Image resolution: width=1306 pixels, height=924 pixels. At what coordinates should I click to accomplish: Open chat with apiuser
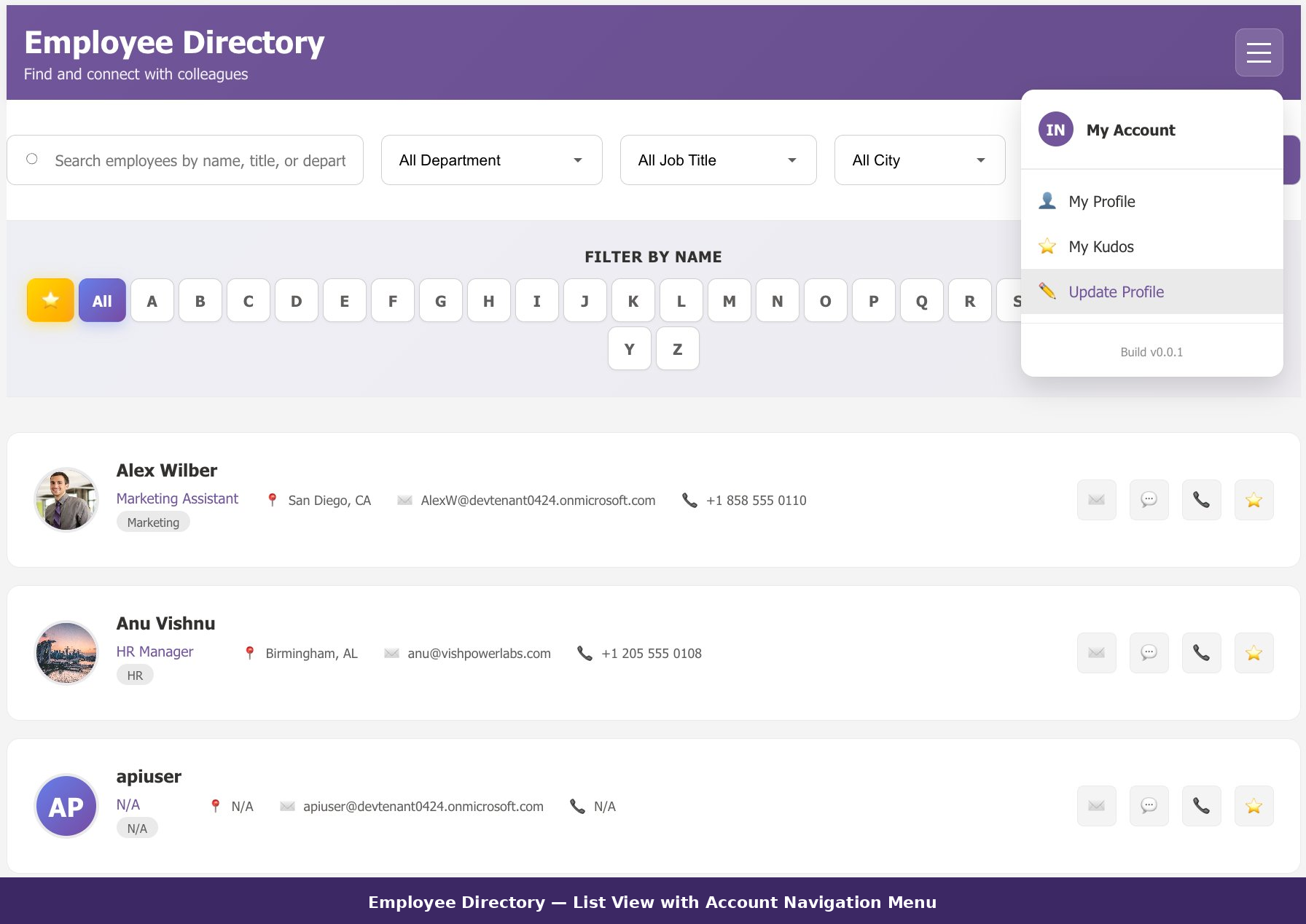(x=1149, y=806)
